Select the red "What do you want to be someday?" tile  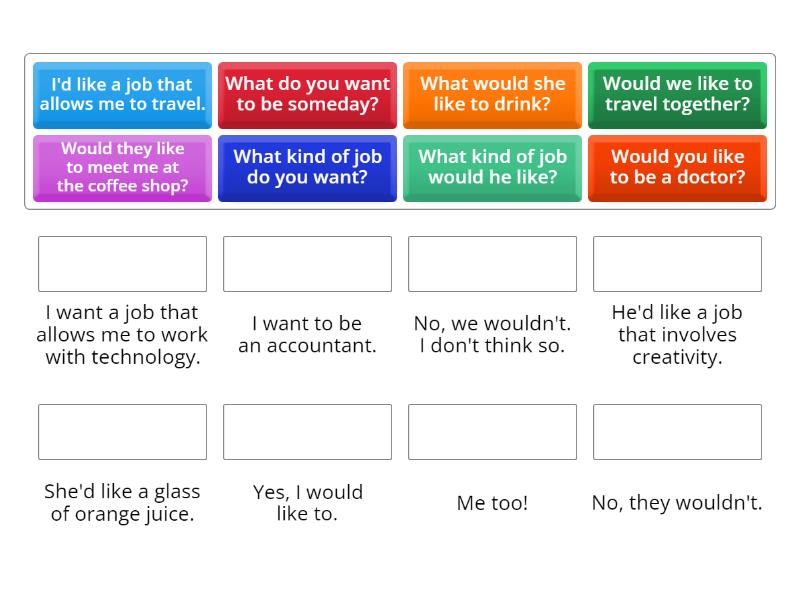tap(307, 95)
